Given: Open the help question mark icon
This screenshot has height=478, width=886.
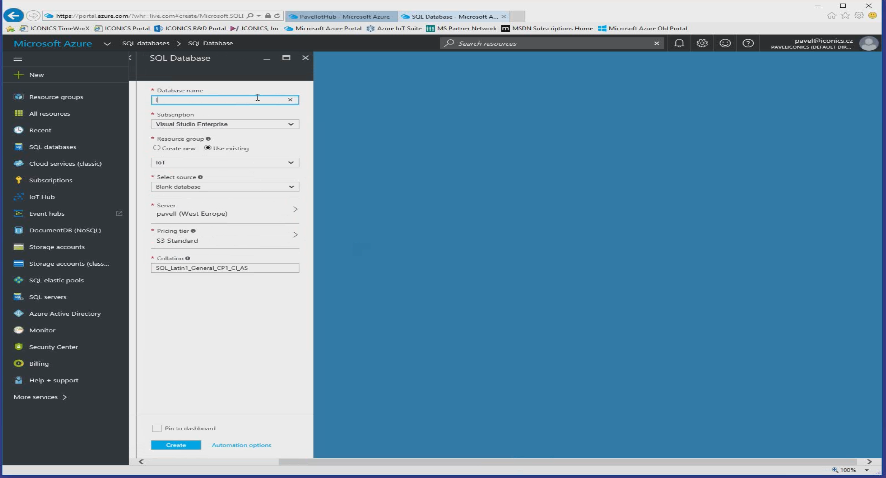Looking at the screenshot, I should [748, 44].
